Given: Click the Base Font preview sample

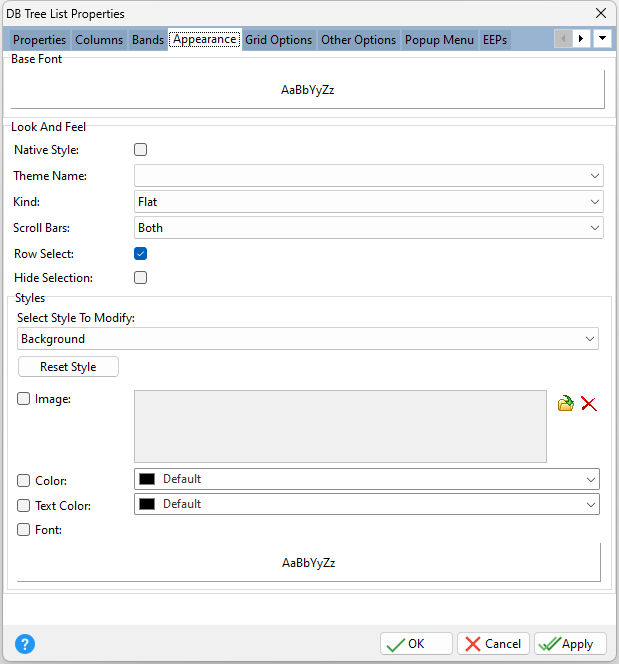Looking at the screenshot, I should tap(308, 90).
